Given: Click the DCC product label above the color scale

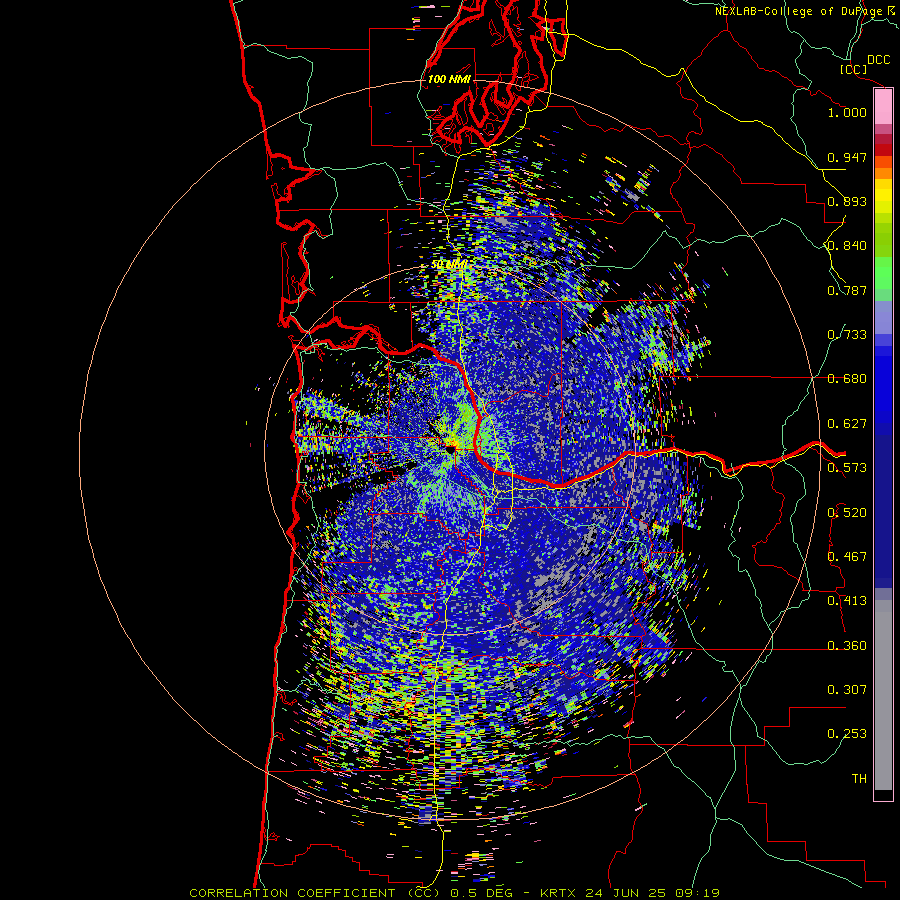Looking at the screenshot, I should click(x=878, y=60).
